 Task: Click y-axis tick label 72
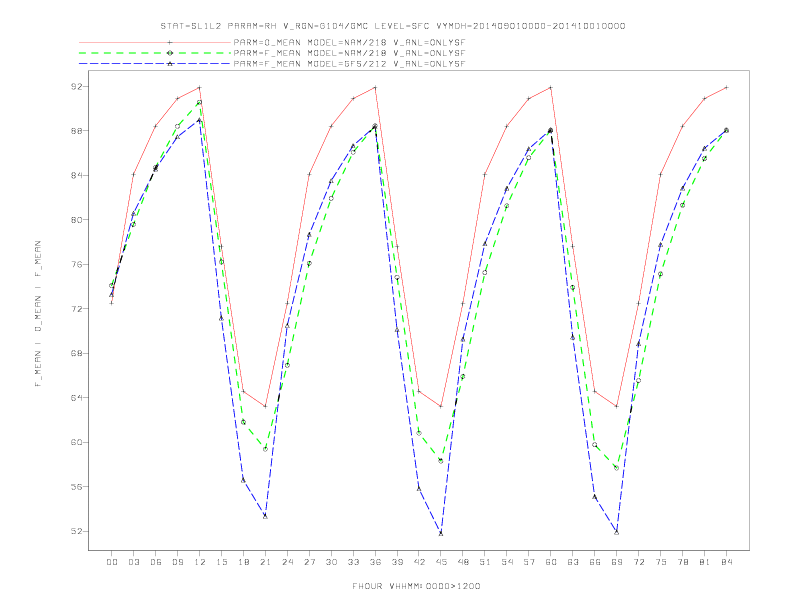click(x=76, y=309)
